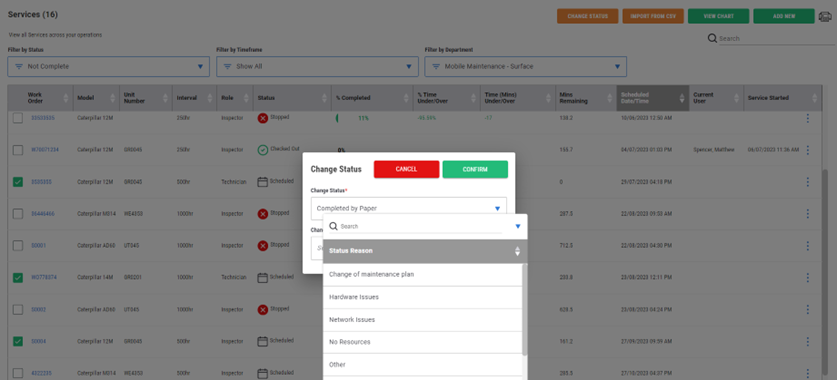Click the VIEW CHART button

(x=718, y=16)
